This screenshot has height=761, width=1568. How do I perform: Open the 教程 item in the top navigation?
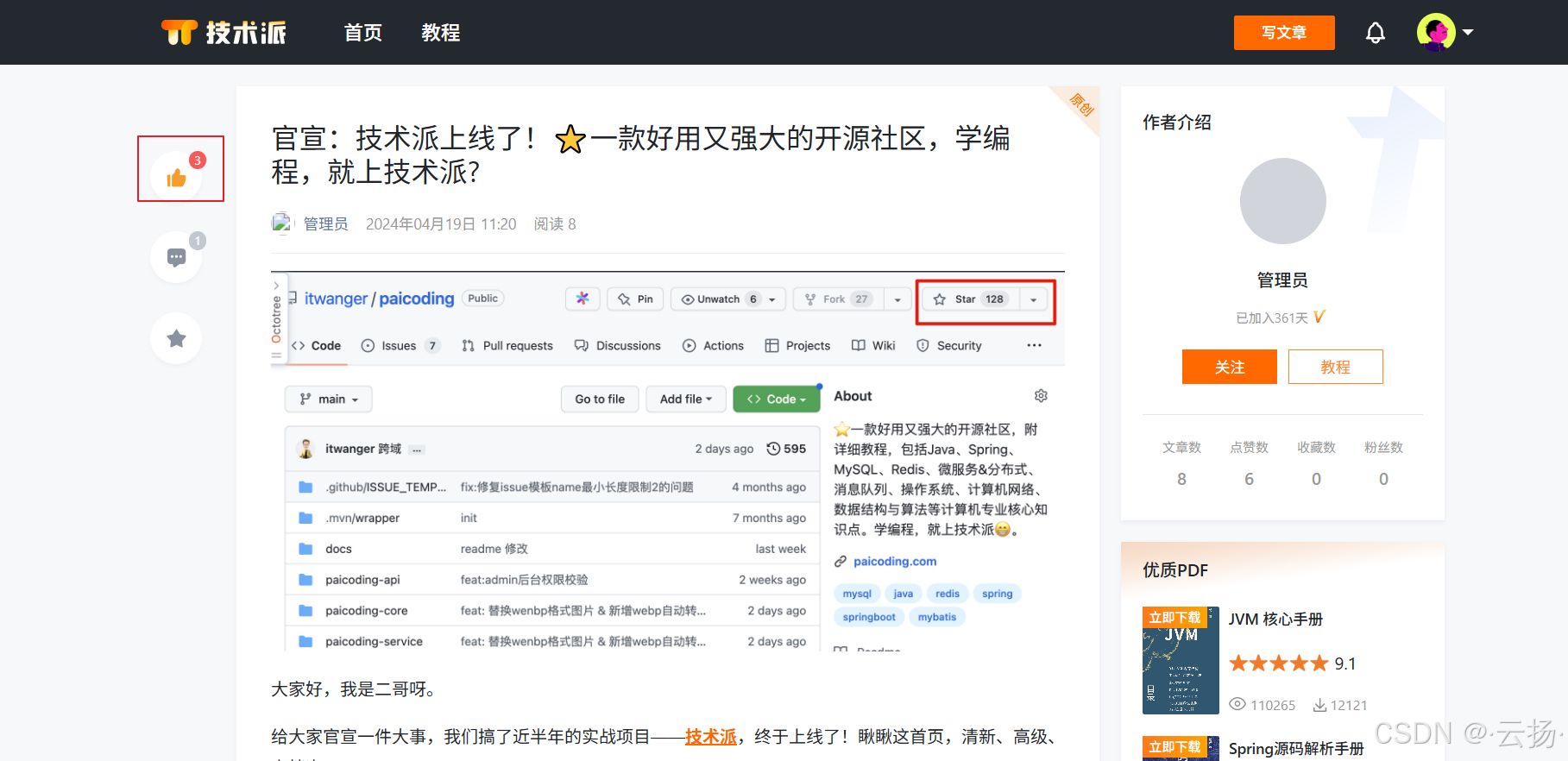440,33
